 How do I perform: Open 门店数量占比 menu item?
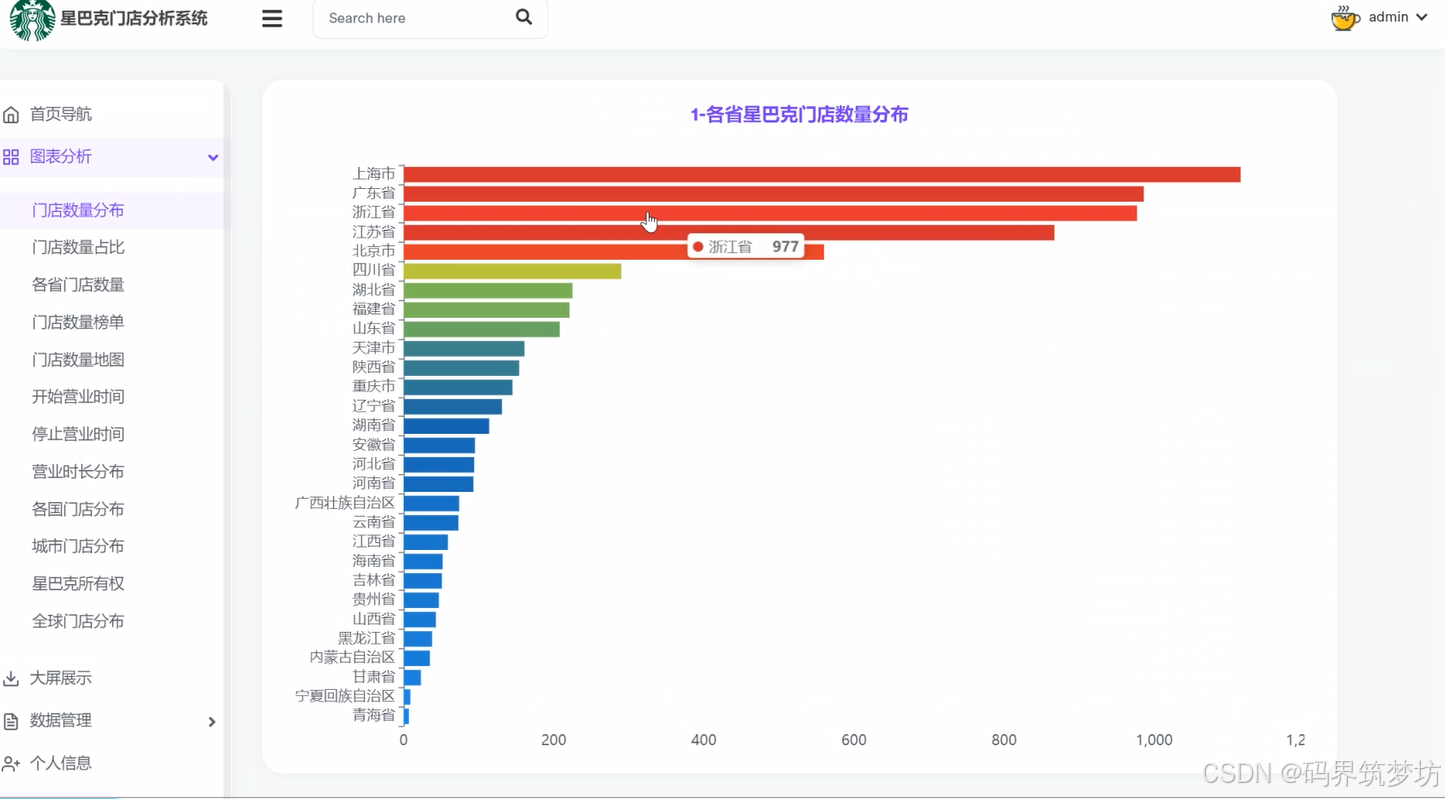pos(78,247)
